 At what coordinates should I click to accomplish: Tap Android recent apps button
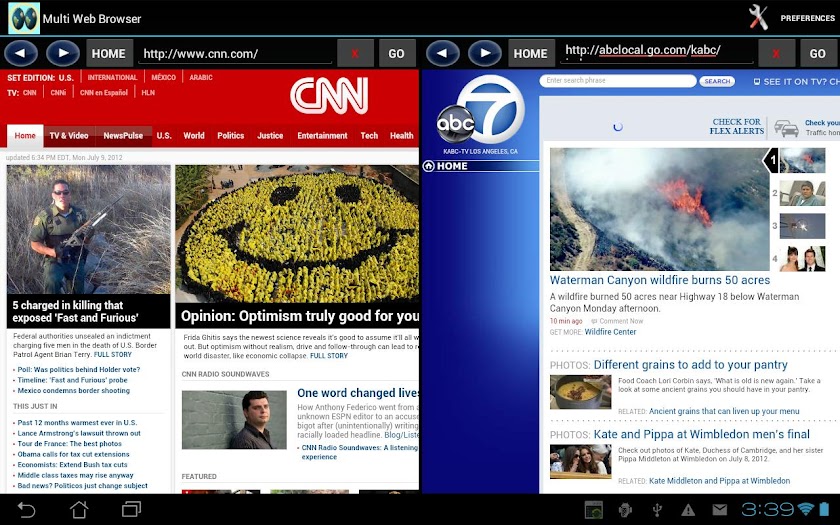coord(131,509)
